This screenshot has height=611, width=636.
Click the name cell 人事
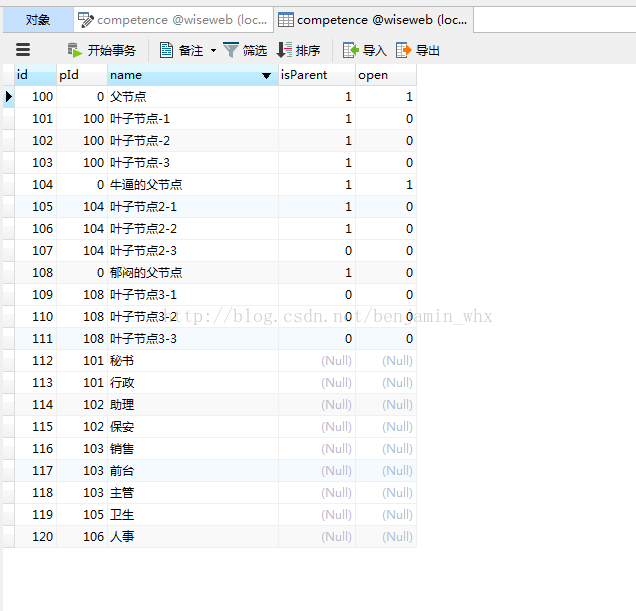193,536
